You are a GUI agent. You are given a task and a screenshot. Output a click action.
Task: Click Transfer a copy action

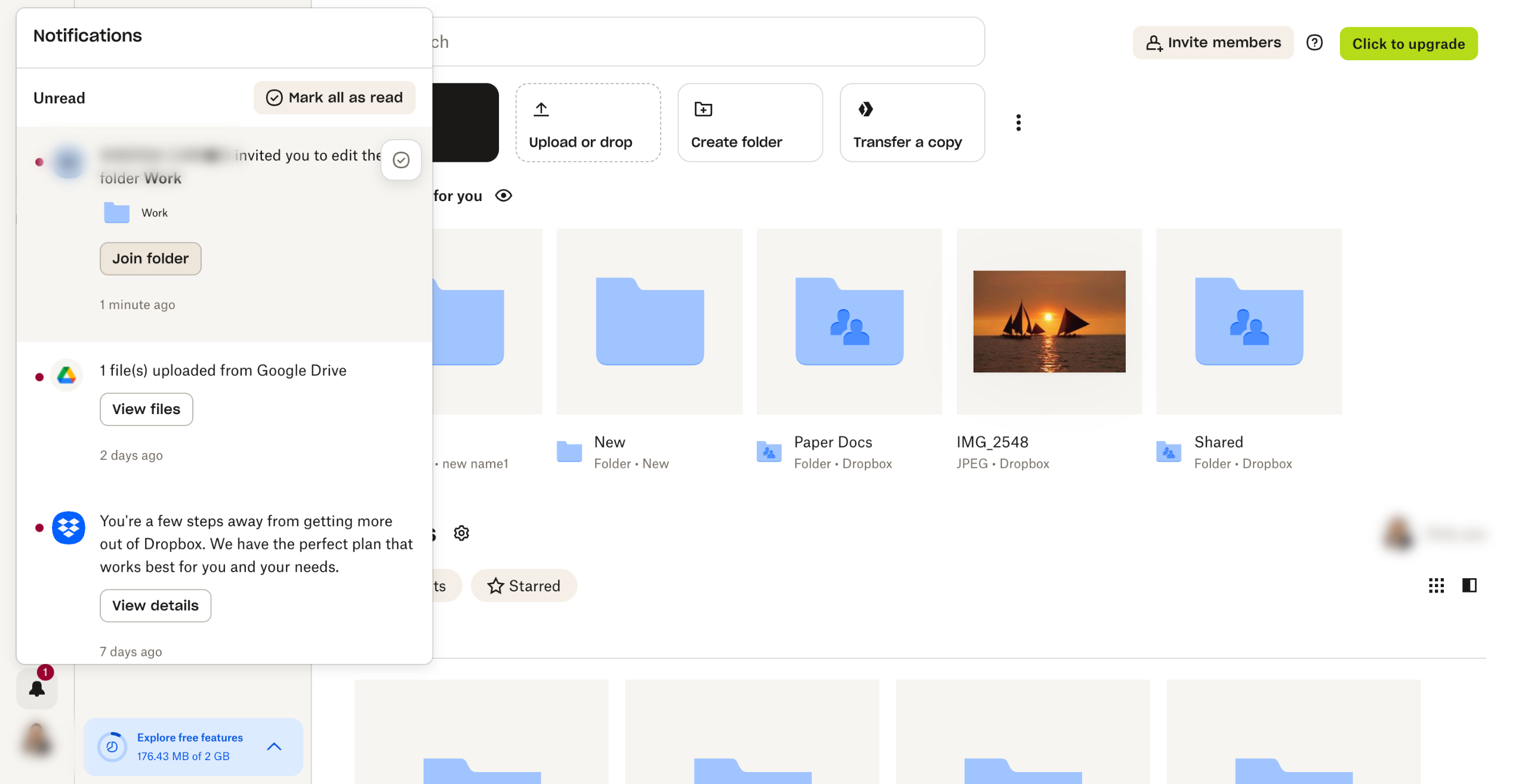tap(911, 123)
